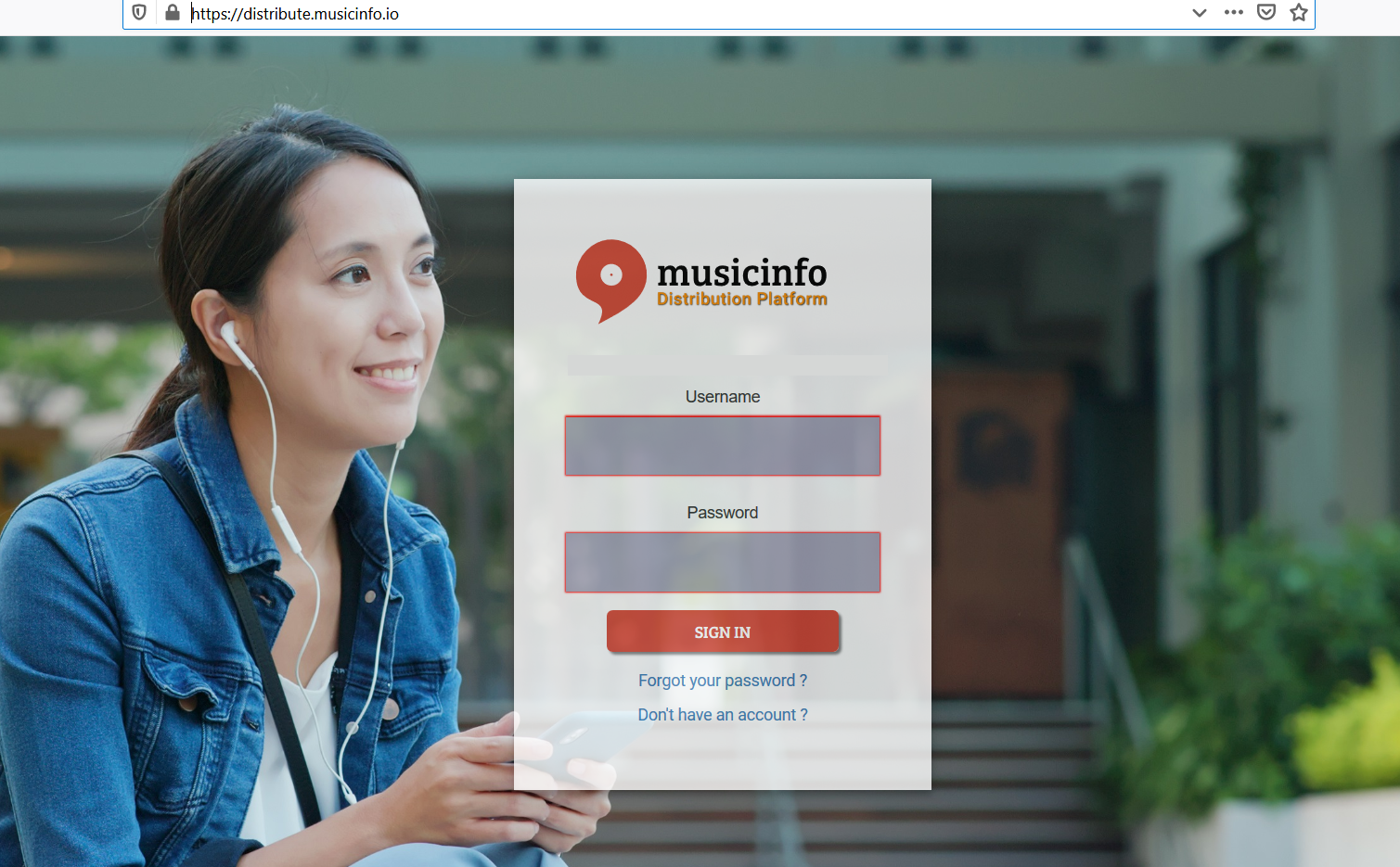
Task: Click the tracking protection shield icon
Action: pos(139,13)
